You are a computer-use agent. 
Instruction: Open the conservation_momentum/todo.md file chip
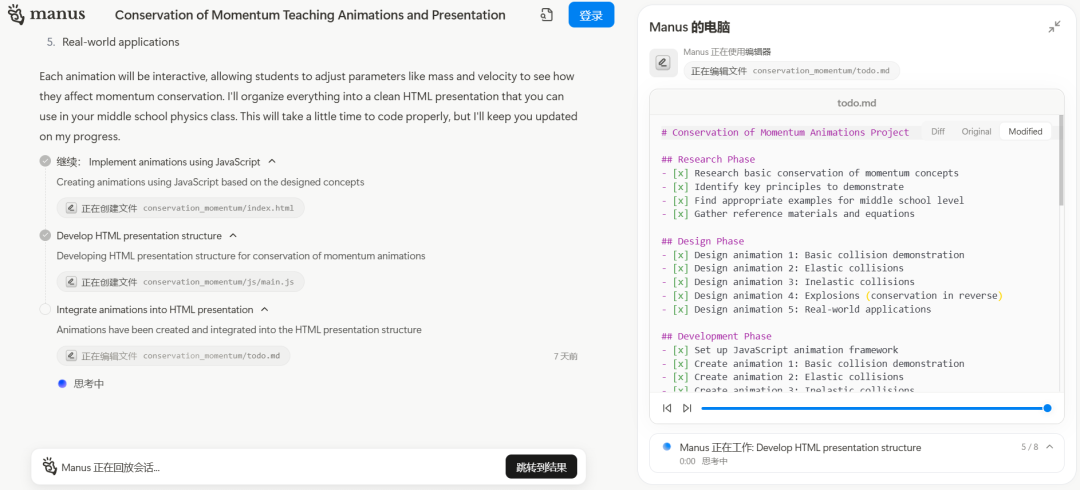click(174, 356)
